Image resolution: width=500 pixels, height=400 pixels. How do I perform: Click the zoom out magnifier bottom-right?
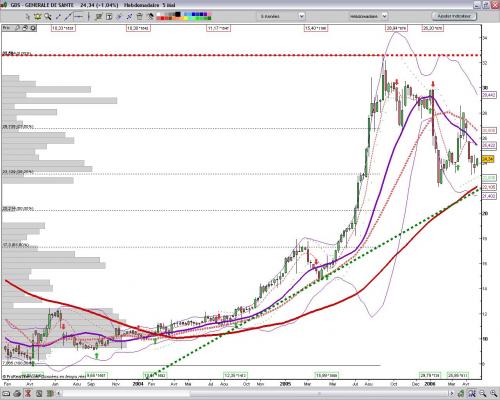click(x=482, y=394)
